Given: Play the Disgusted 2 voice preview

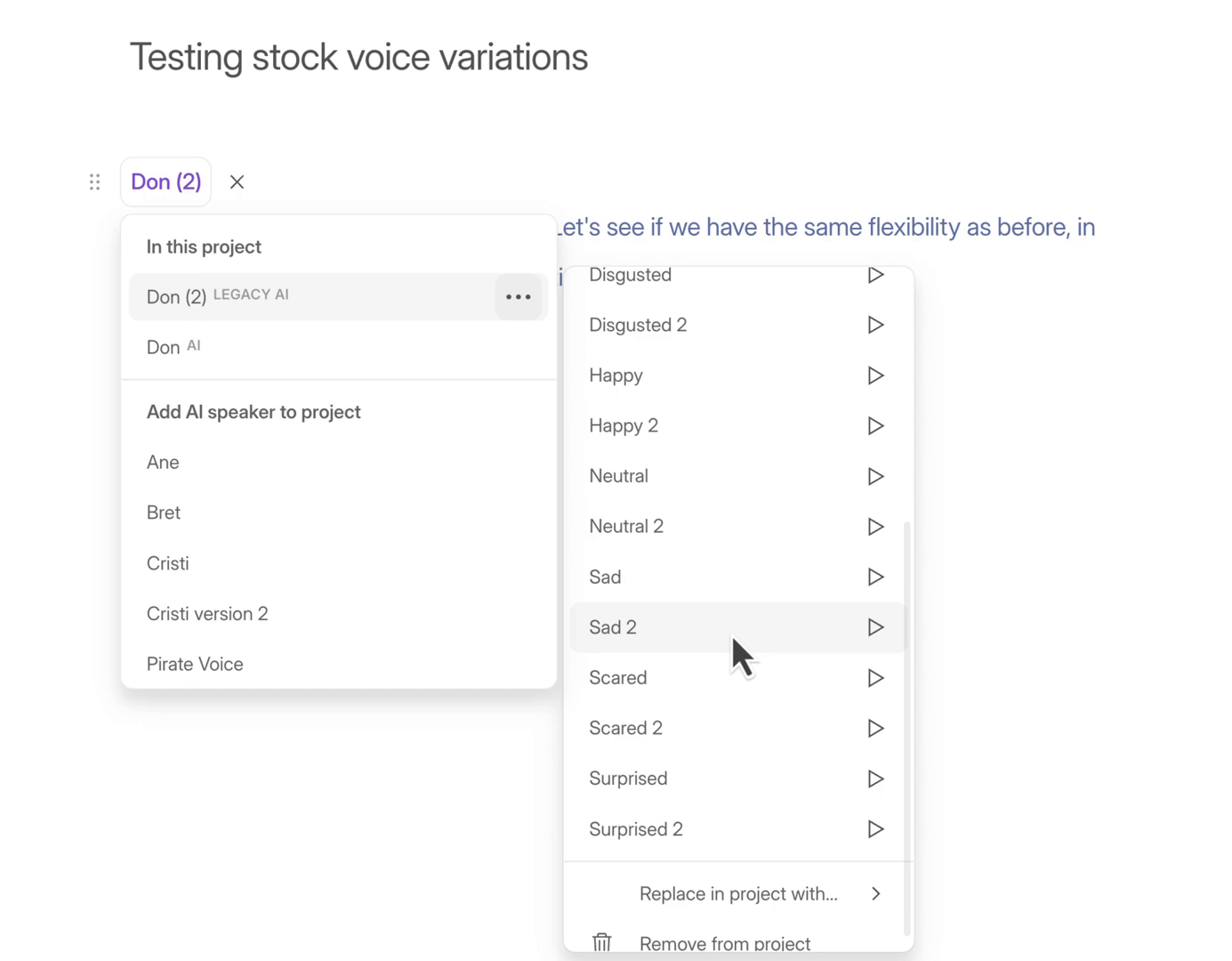Looking at the screenshot, I should tap(875, 325).
